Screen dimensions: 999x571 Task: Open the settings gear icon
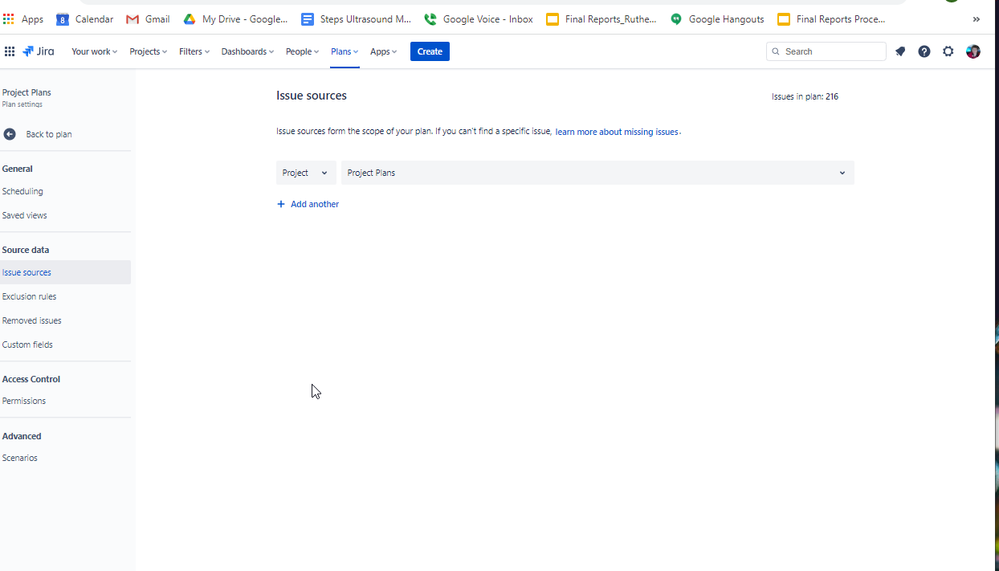click(948, 52)
